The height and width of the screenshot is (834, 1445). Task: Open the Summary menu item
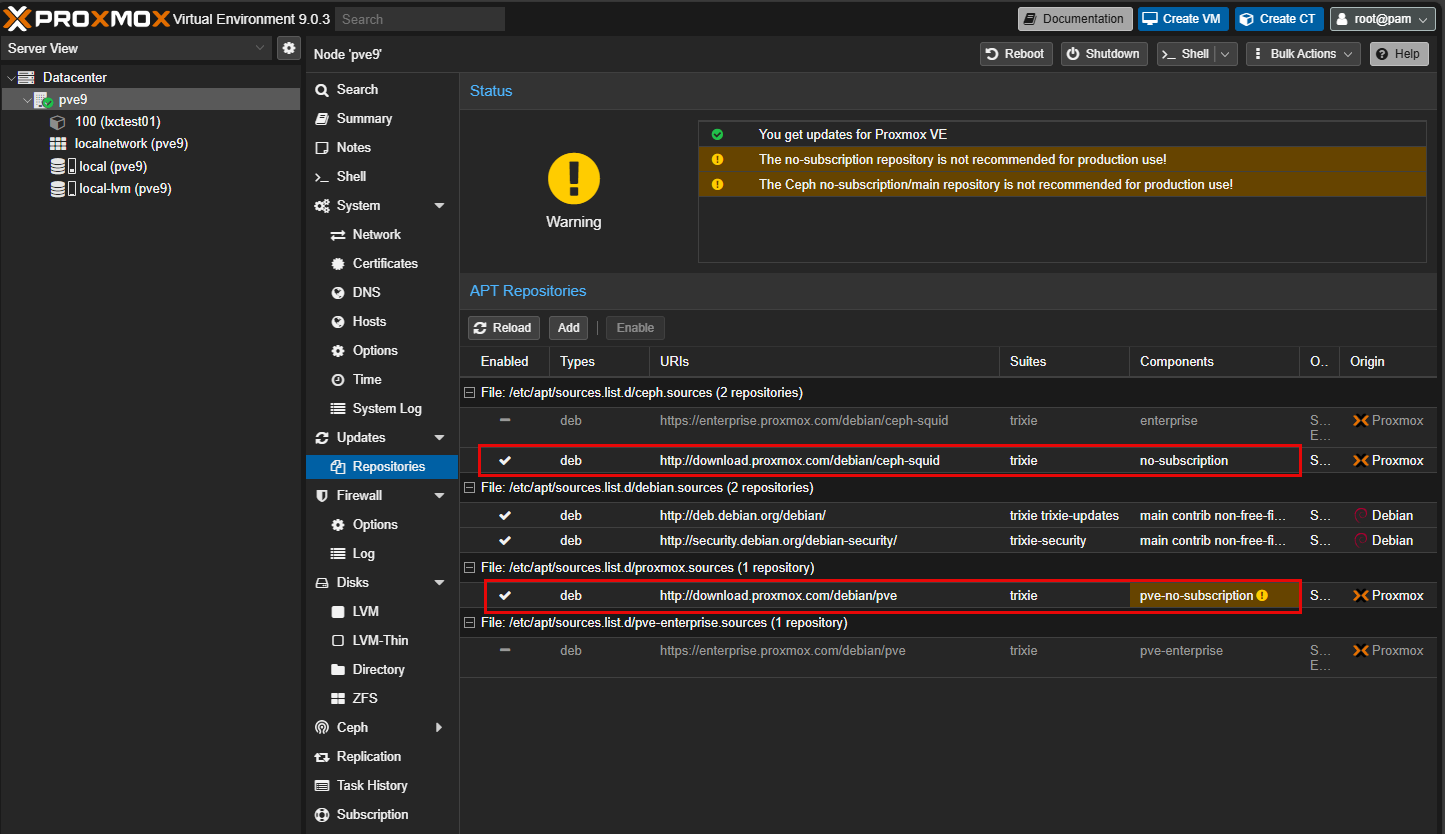(x=363, y=119)
